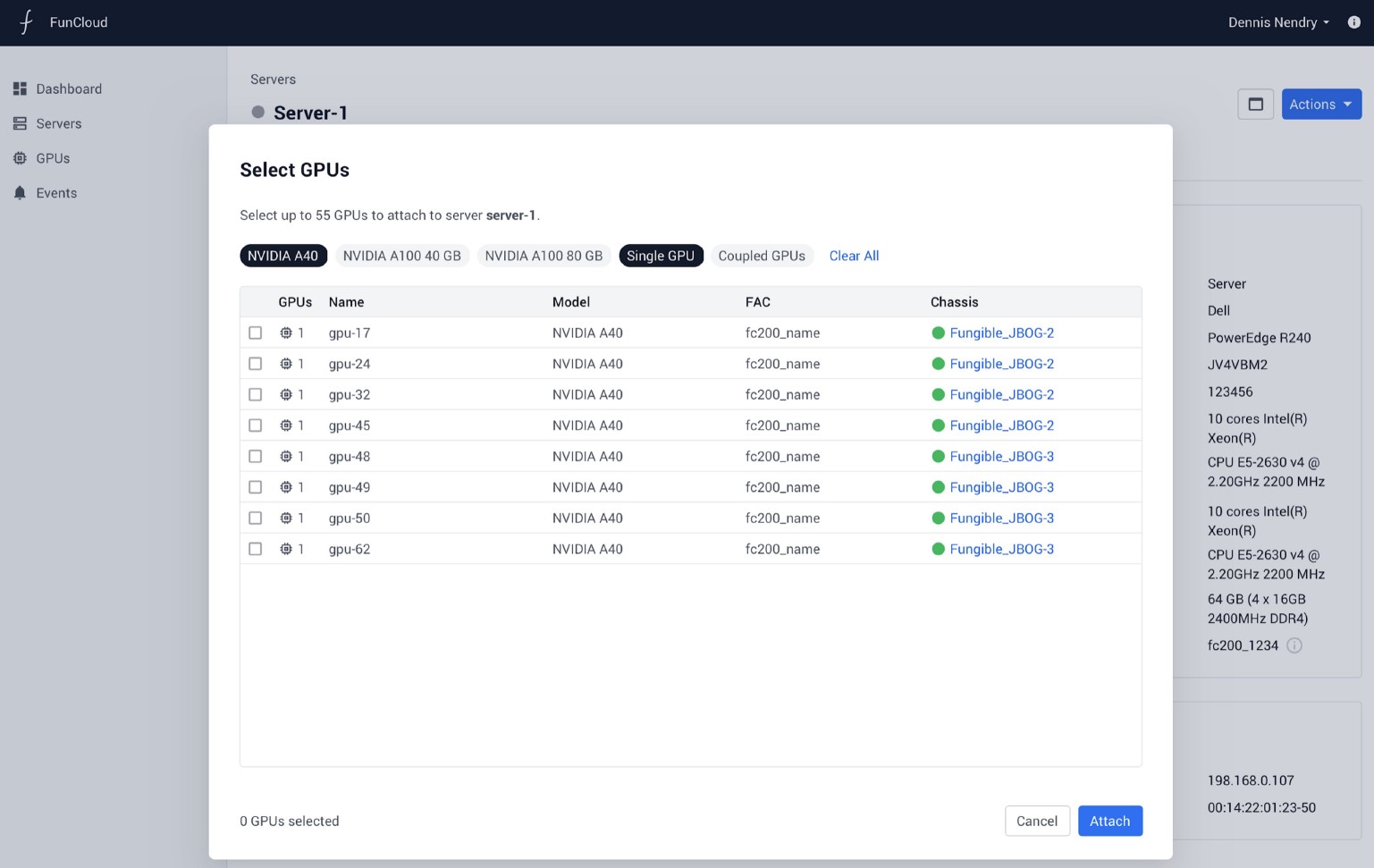Check the box for gpu-17
Screen dimensions: 1374x868
(256, 333)
